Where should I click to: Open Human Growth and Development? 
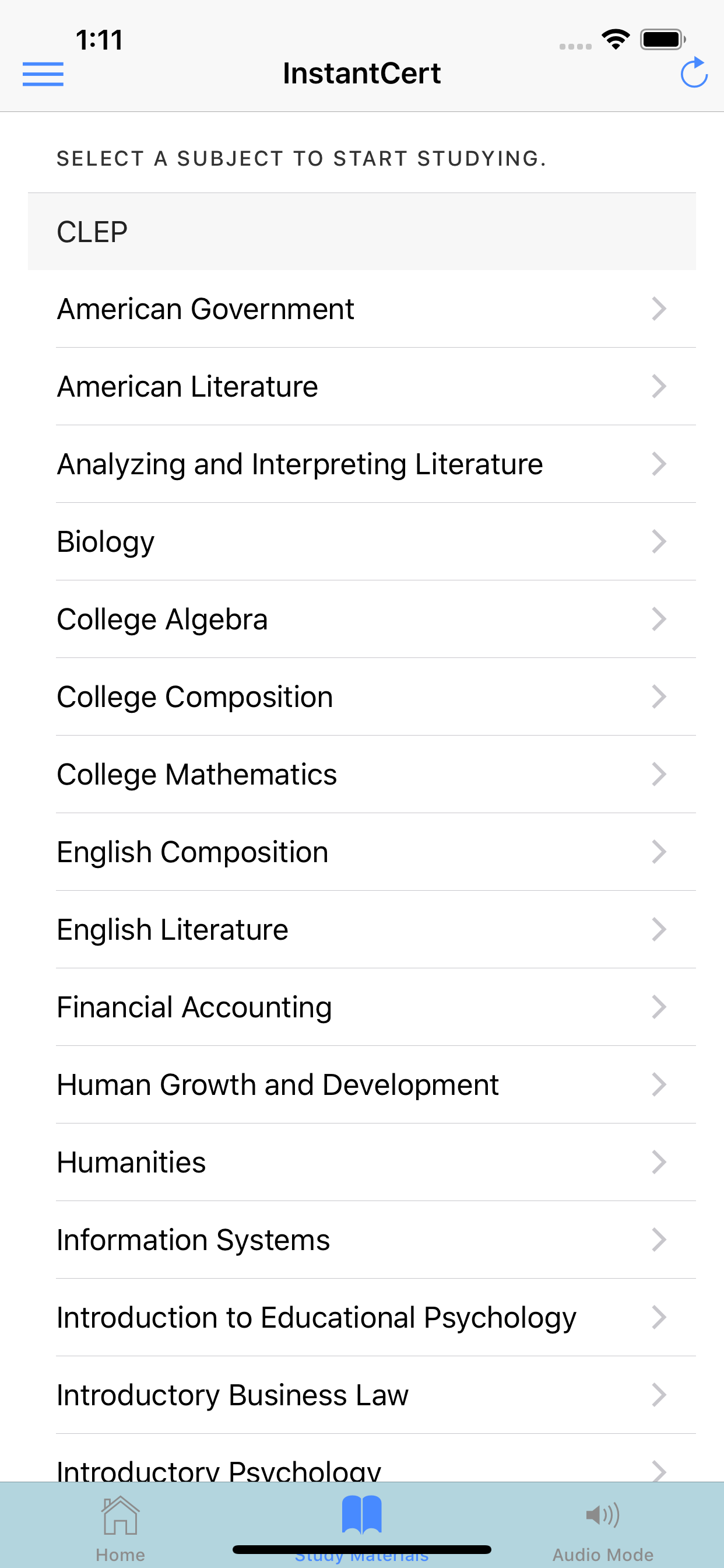click(277, 1084)
